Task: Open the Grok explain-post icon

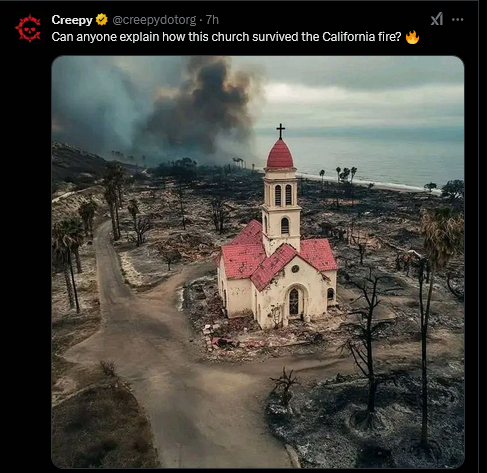Action: coord(437,19)
